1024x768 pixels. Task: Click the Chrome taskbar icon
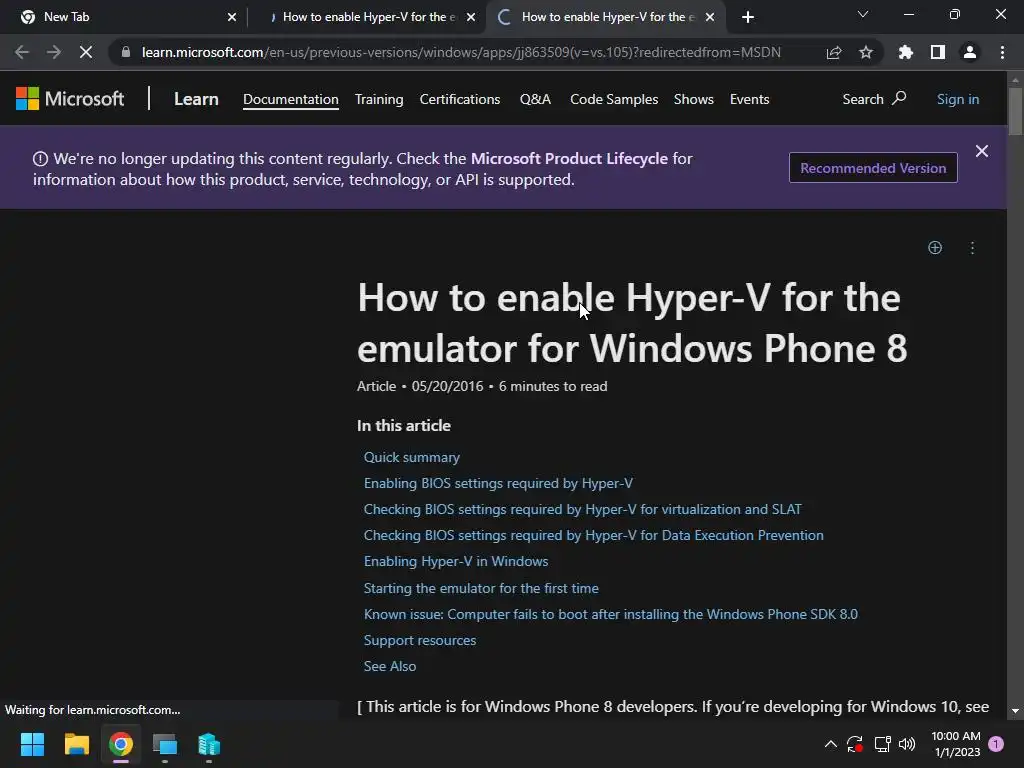tap(121, 744)
